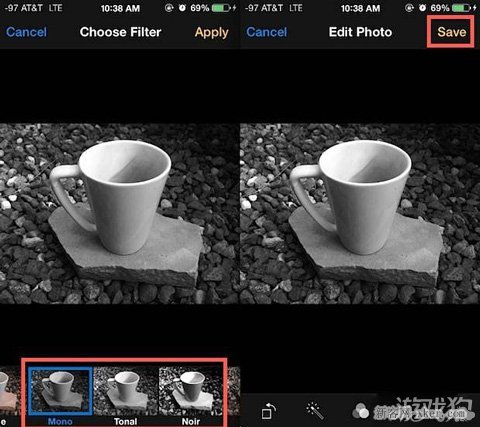Image resolution: width=480 pixels, height=427 pixels.
Task: Select the Noir filter thumbnail
Action: click(x=191, y=391)
